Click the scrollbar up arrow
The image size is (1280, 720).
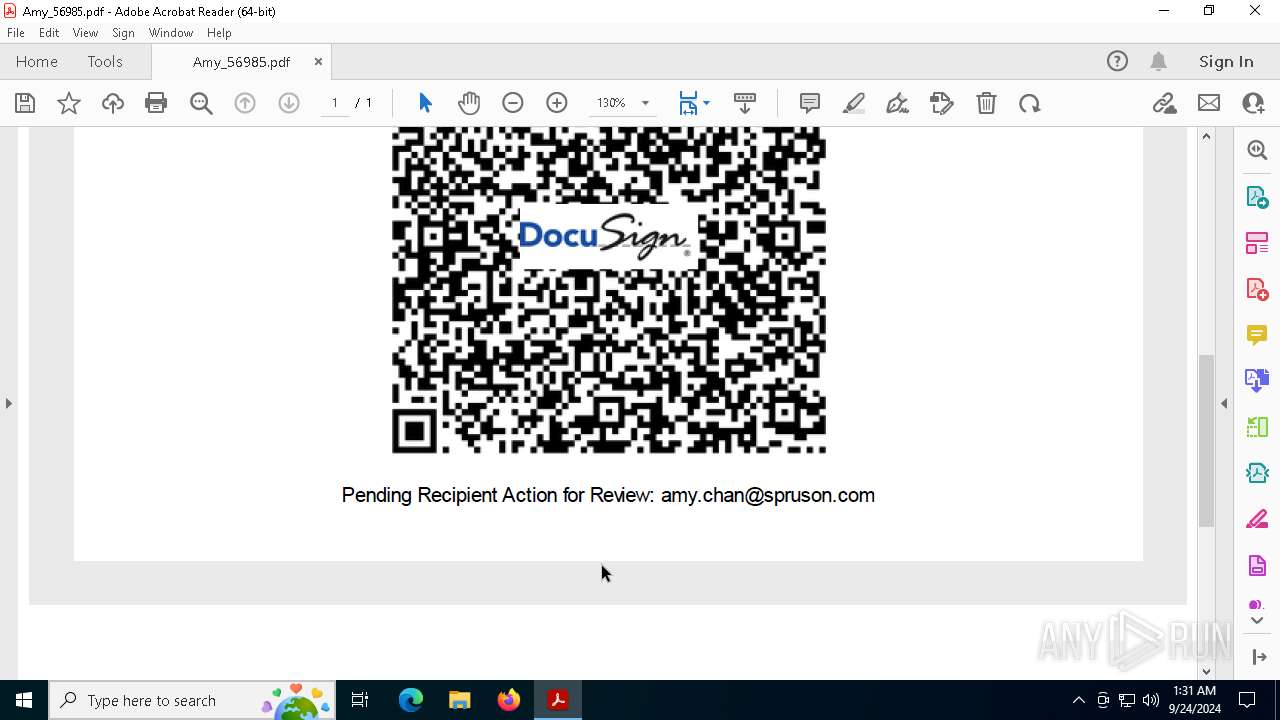(1206, 136)
